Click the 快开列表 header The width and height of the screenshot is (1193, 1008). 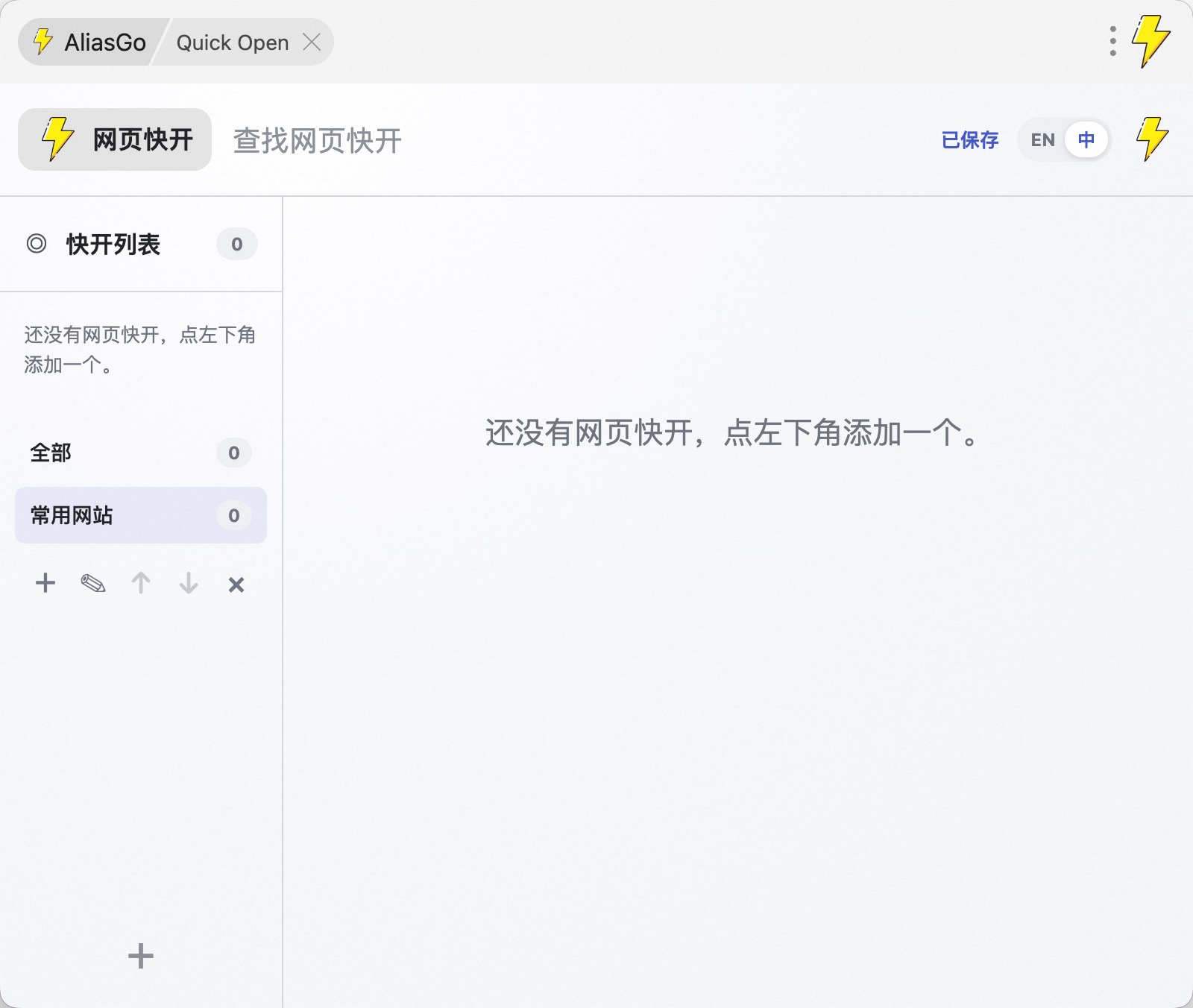point(113,245)
